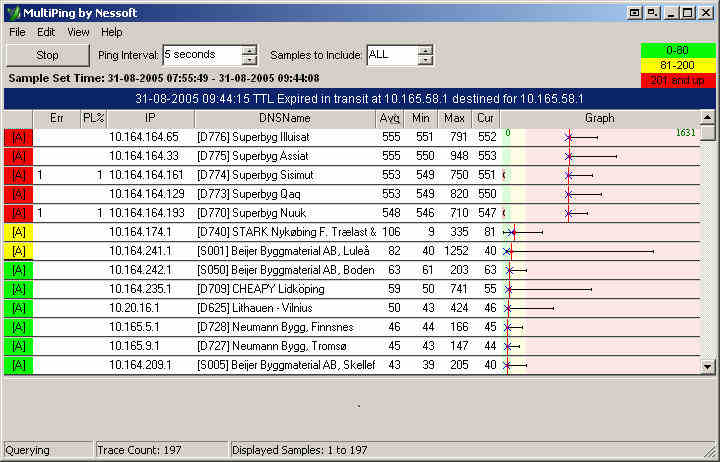The width and height of the screenshot is (720, 462).
Task: Click the red [A] status icon for Superbyg Nuuk
Action: (x=18, y=213)
